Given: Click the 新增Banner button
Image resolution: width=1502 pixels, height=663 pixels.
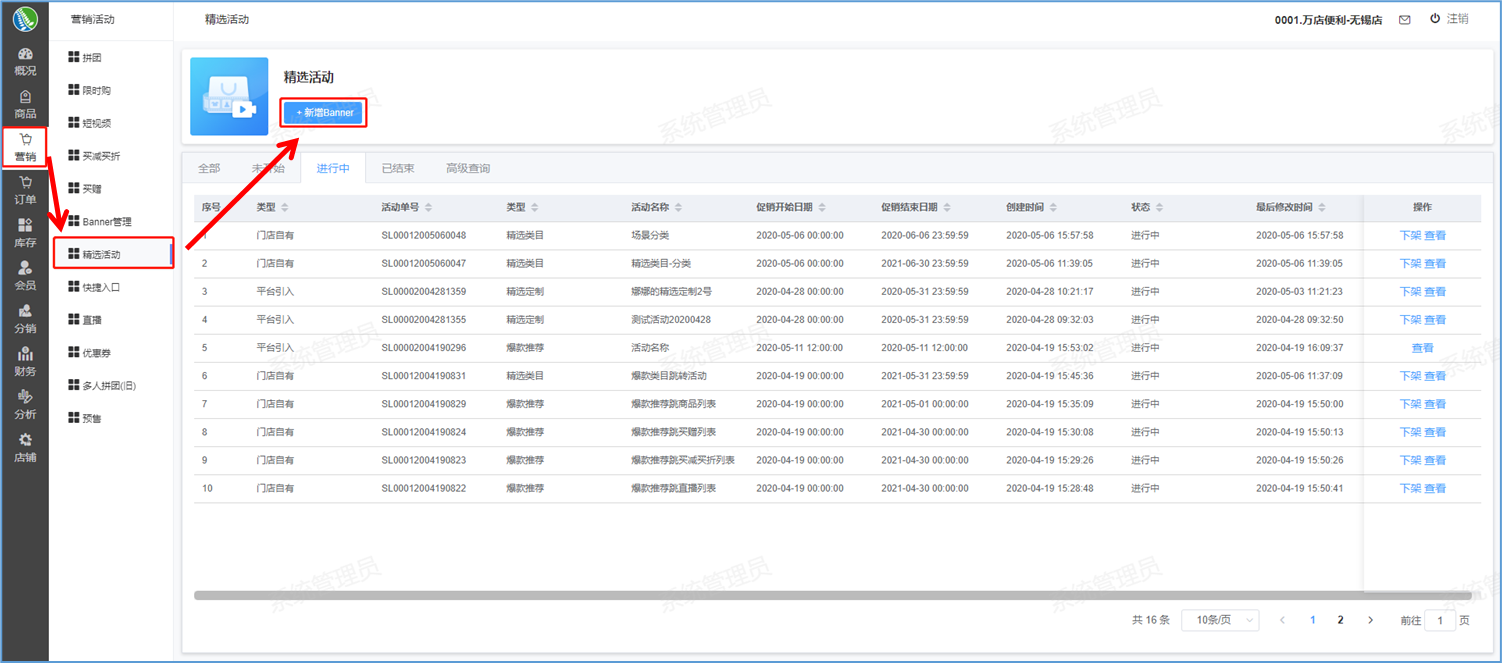Looking at the screenshot, I should 324,113.
